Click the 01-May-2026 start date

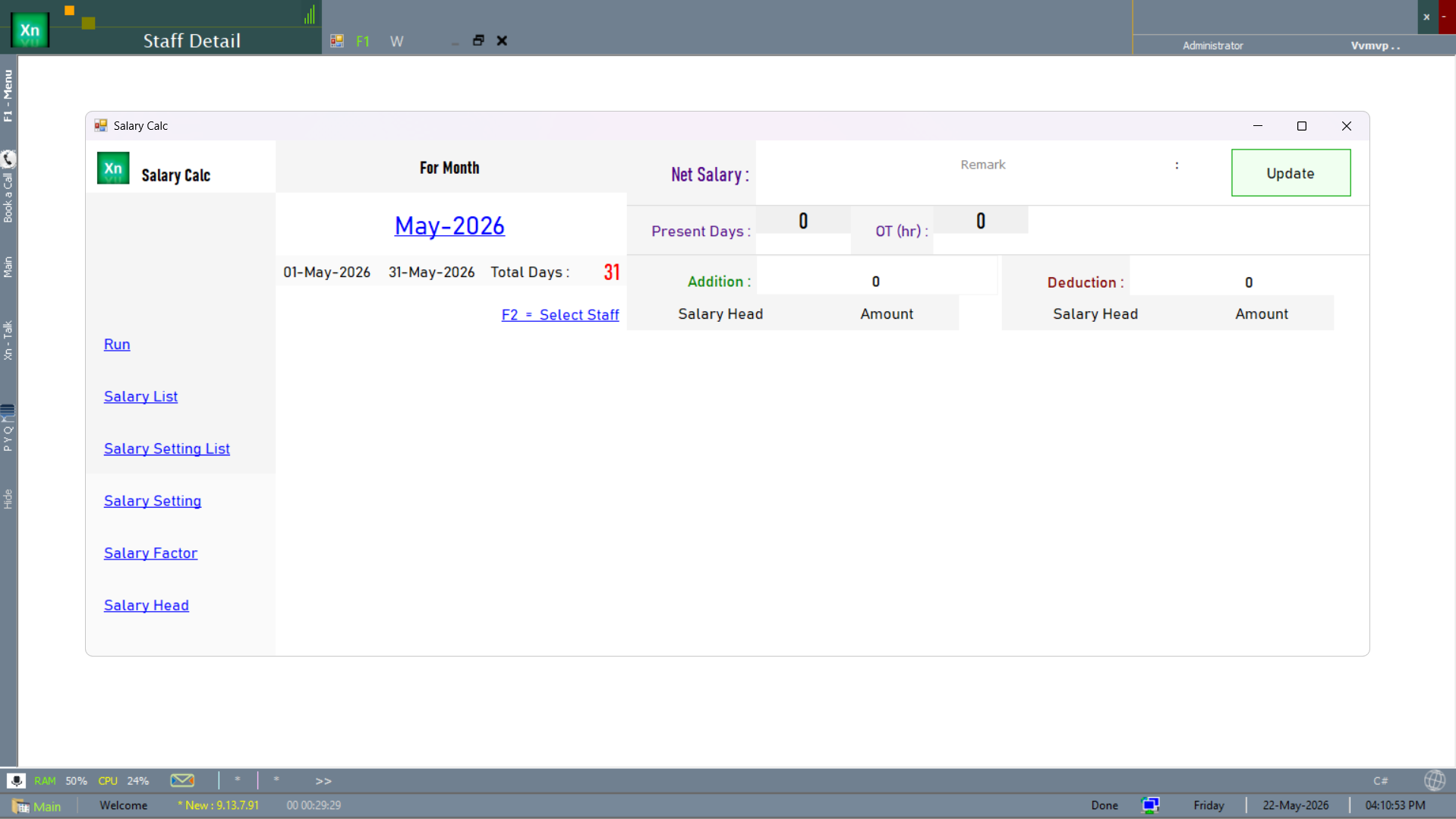(327, 272)
